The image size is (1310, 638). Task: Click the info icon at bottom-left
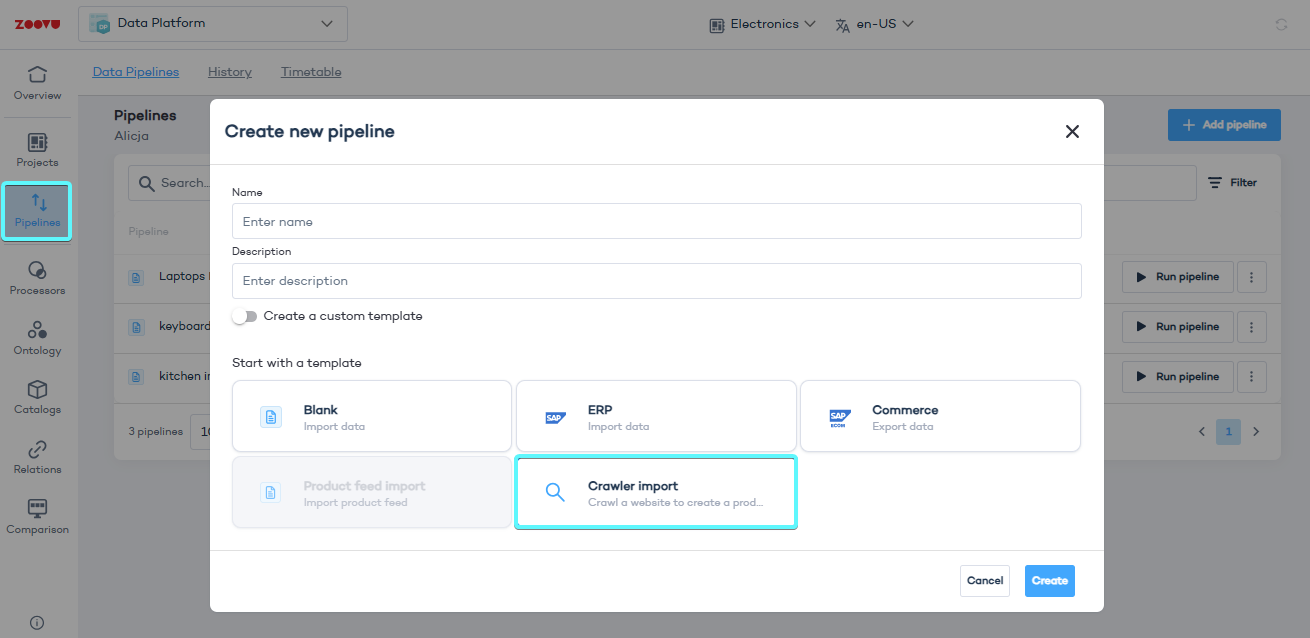pos(37,622)
